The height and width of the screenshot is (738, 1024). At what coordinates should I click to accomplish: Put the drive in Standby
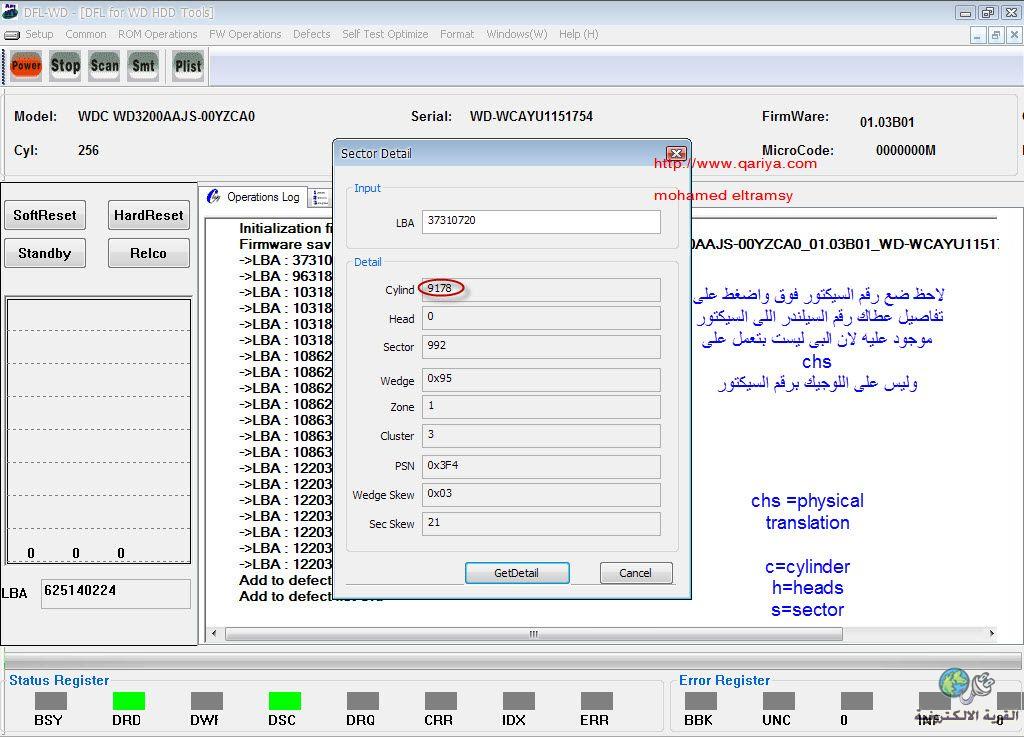click(x=45, y=253)
